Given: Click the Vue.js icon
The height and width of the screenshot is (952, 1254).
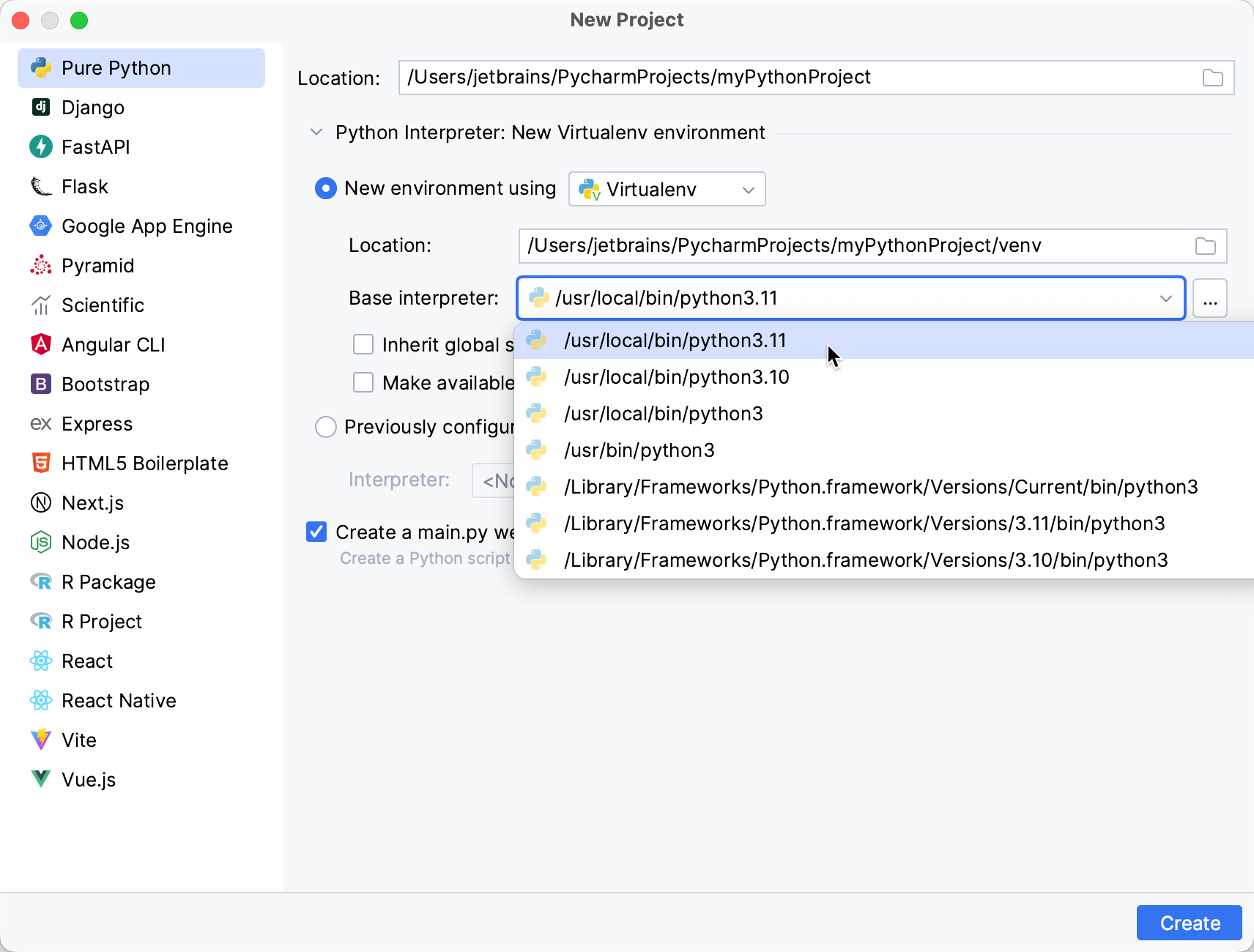Looking at the screenshot, I should [x=41, y=779].
